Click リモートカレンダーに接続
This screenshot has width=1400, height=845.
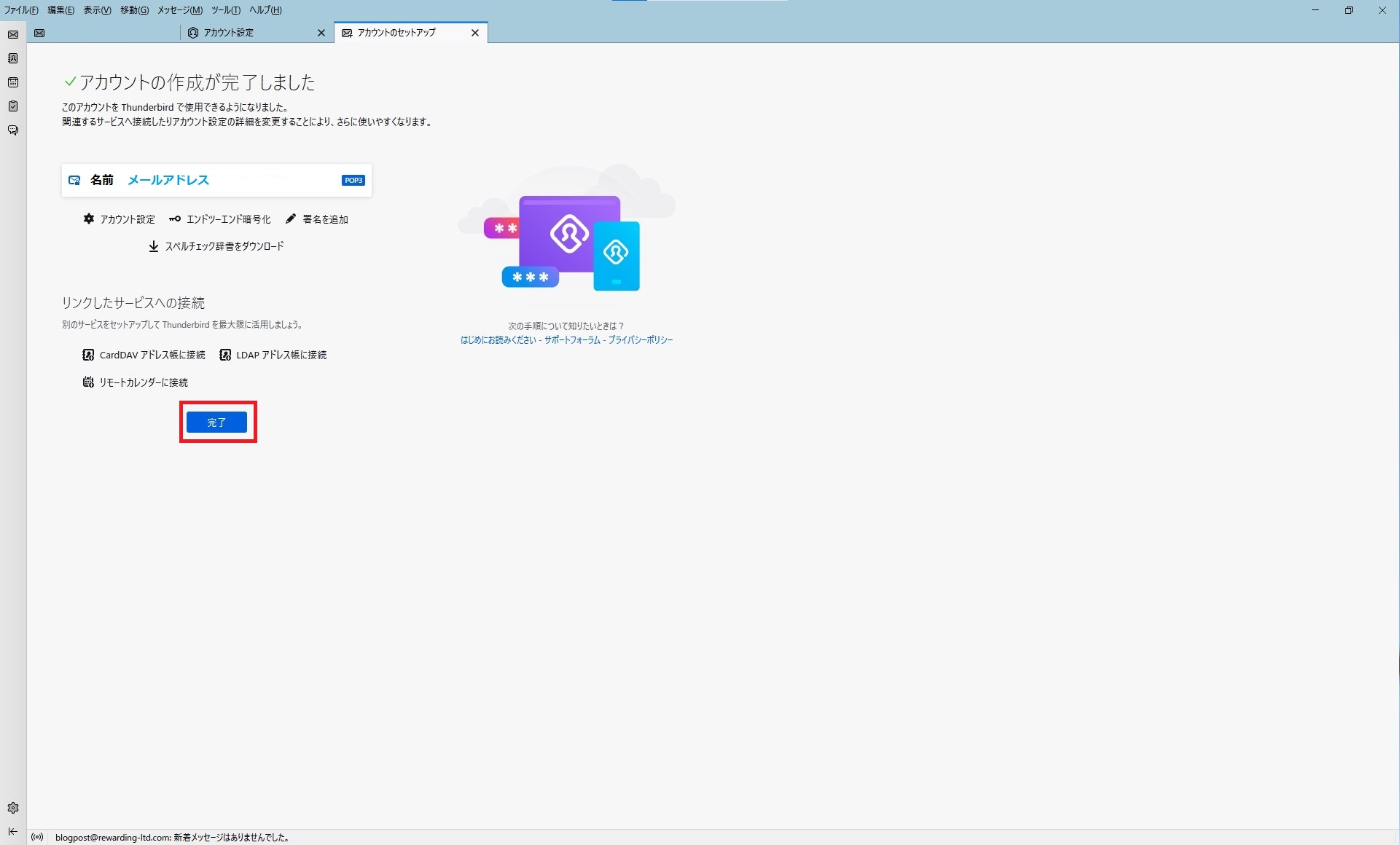[x=136, y=382]
